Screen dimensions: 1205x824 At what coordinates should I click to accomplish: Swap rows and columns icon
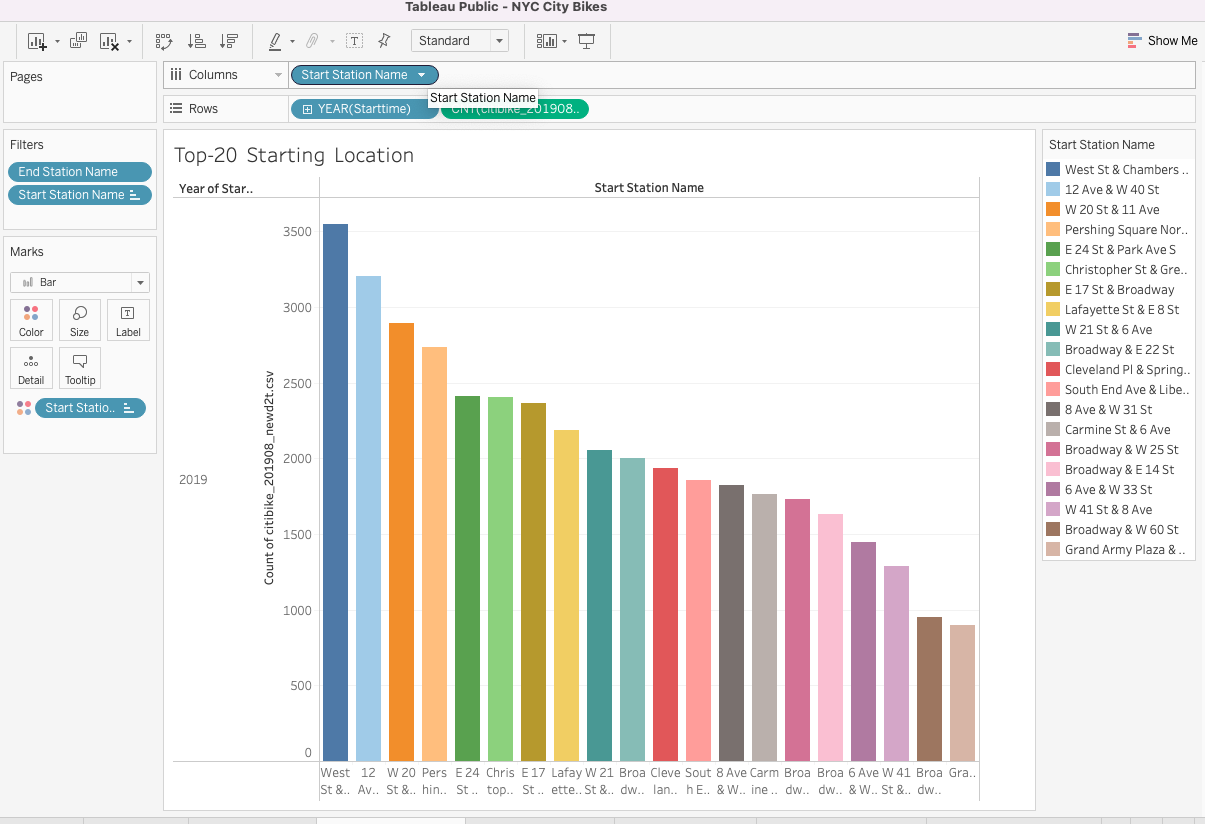164,41
